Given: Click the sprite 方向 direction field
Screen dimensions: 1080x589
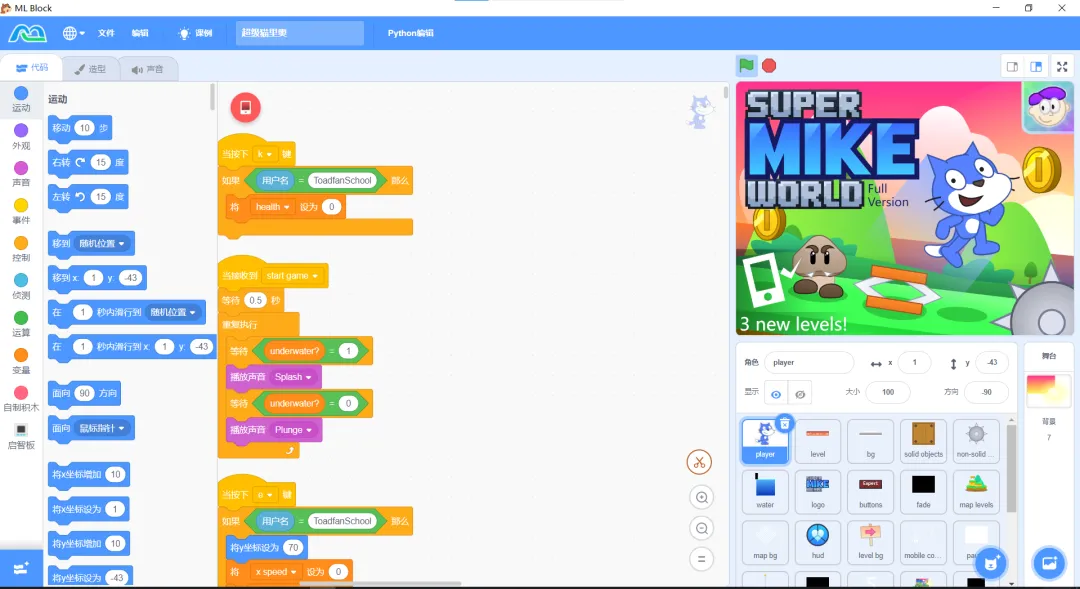Looking at the screenshot, I should tap(986, 392).
